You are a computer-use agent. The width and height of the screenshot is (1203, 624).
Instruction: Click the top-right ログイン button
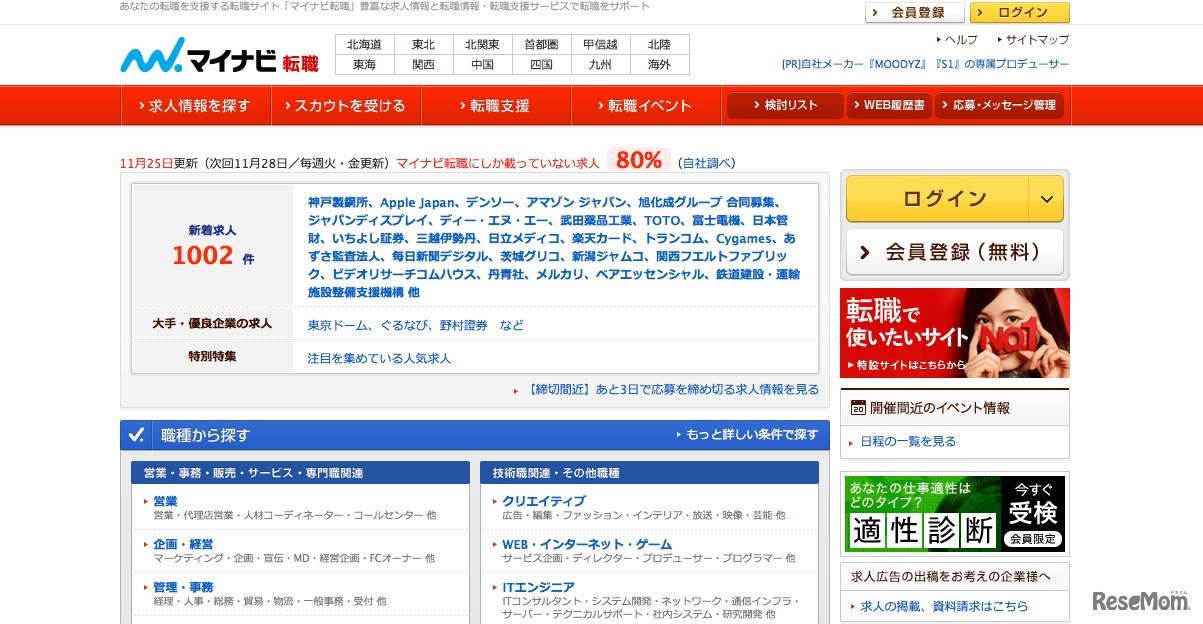(1019, 13)
